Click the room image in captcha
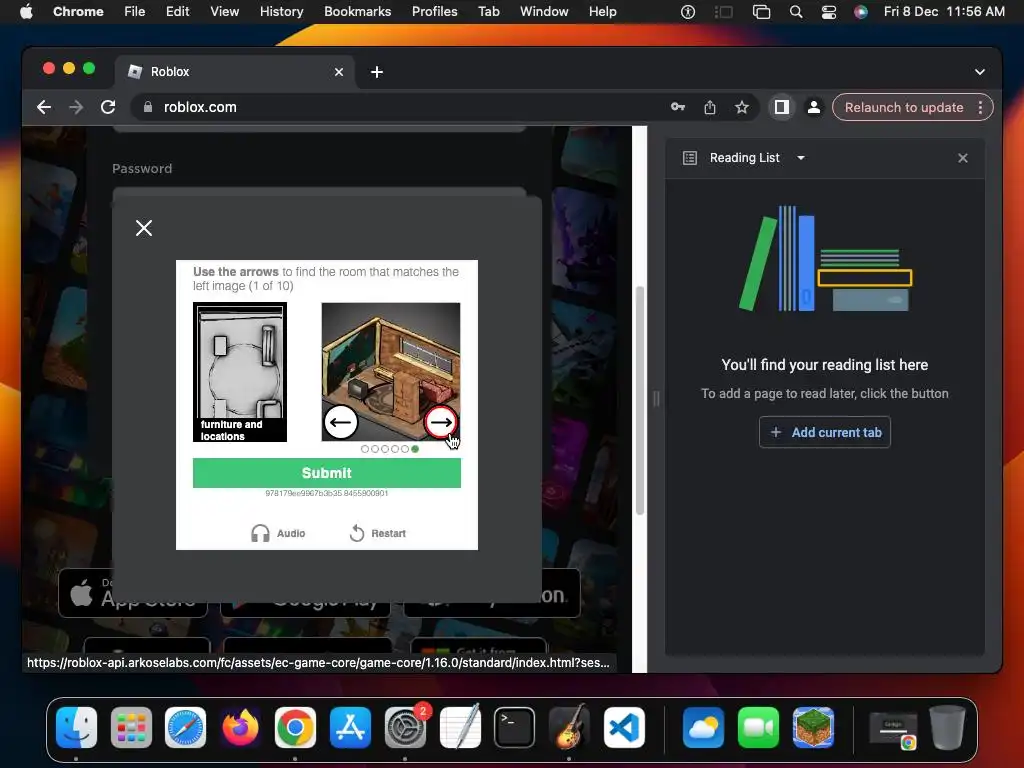This screenshot has height=768, width=1024. [x=391, y=372]
